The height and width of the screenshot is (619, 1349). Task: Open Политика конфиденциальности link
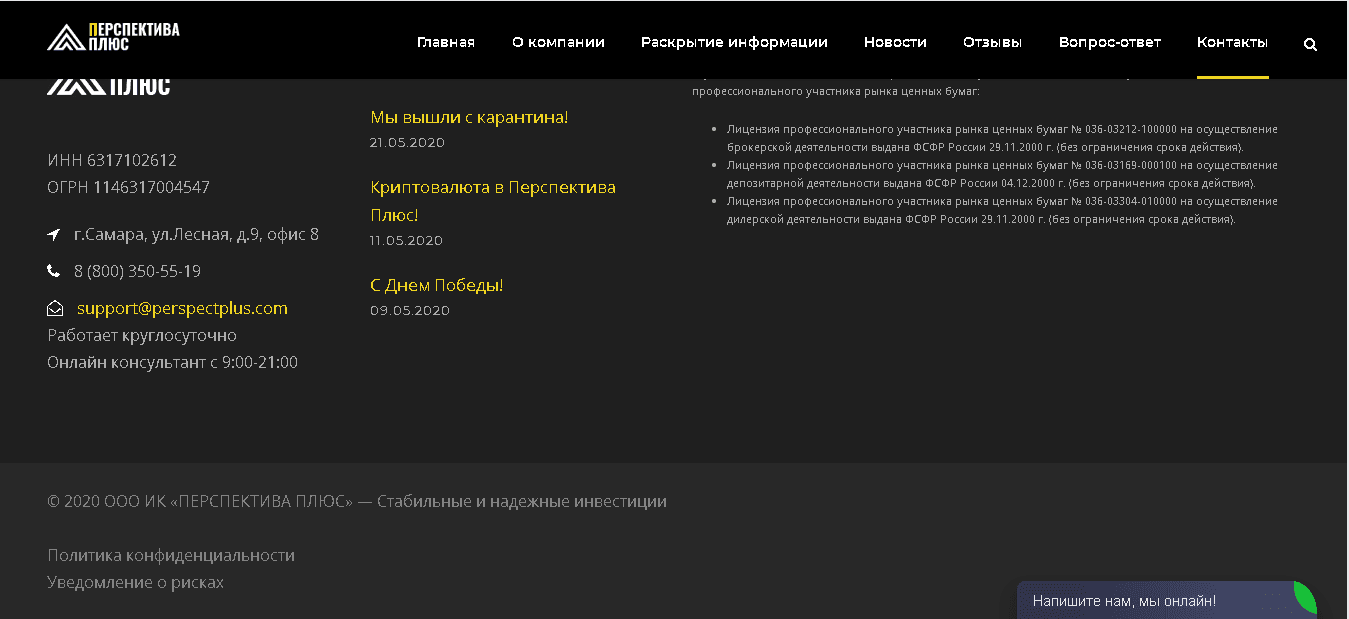[171, 555]
